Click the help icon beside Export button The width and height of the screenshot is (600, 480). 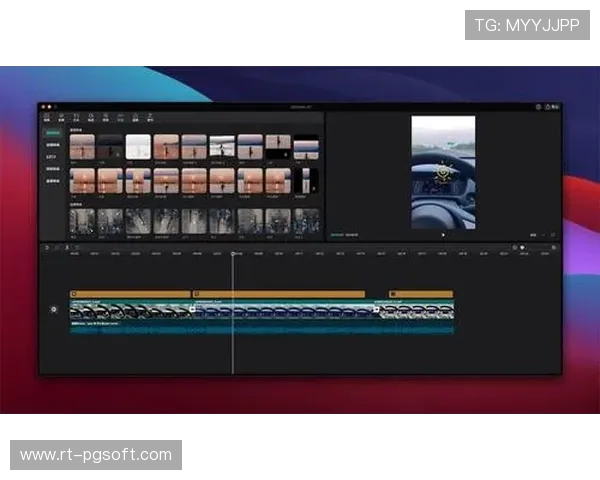pyautogui.click(x=537, y=107)
